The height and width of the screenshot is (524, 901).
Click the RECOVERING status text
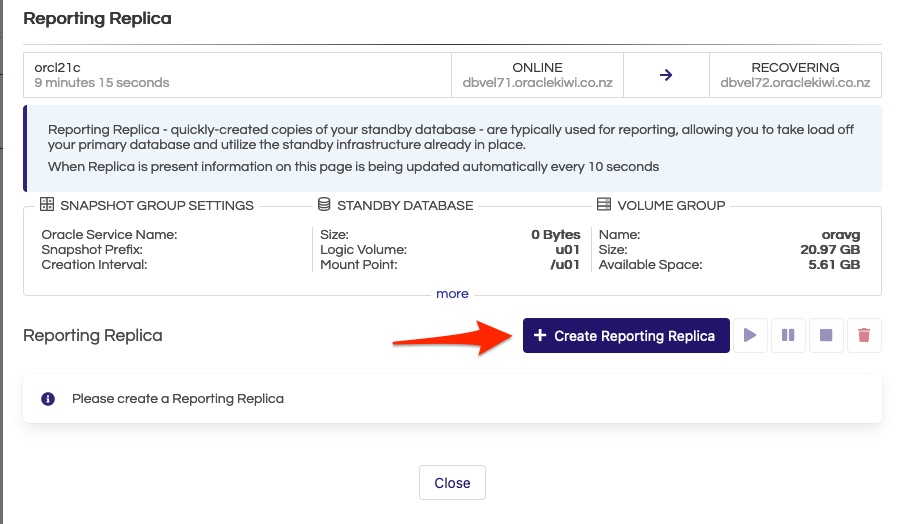[x=795, y=68]
